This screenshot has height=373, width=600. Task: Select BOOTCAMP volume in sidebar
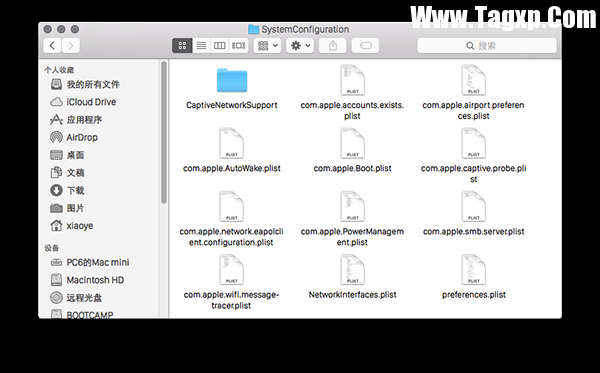82,314
